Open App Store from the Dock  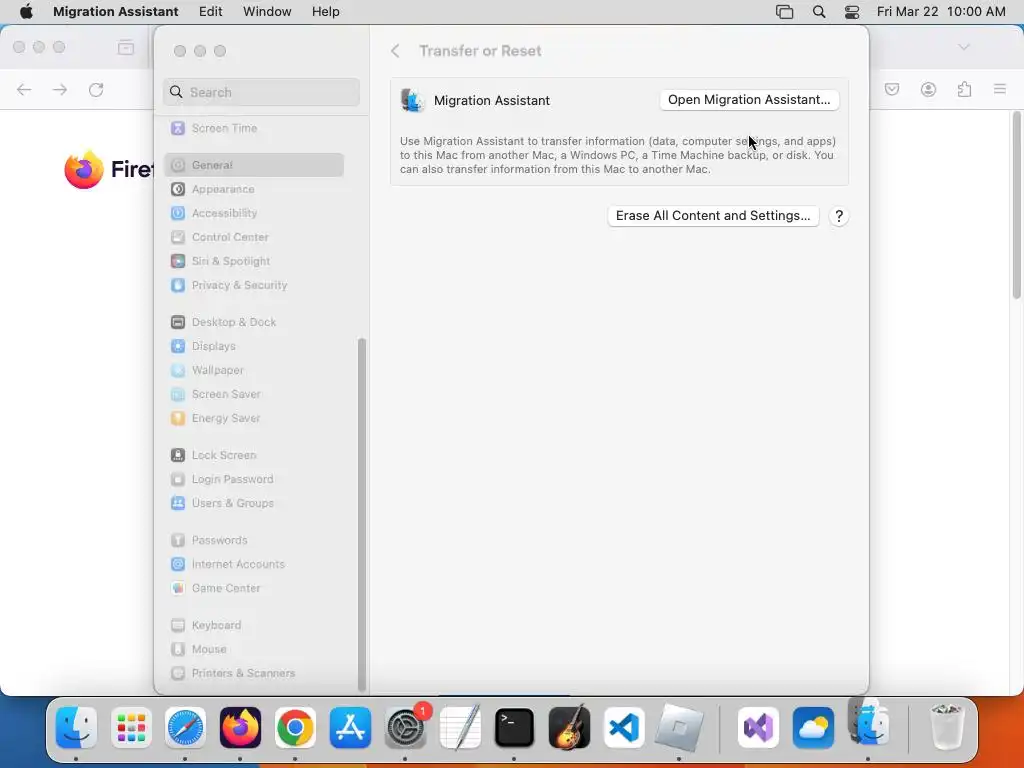tap(350, 728)
